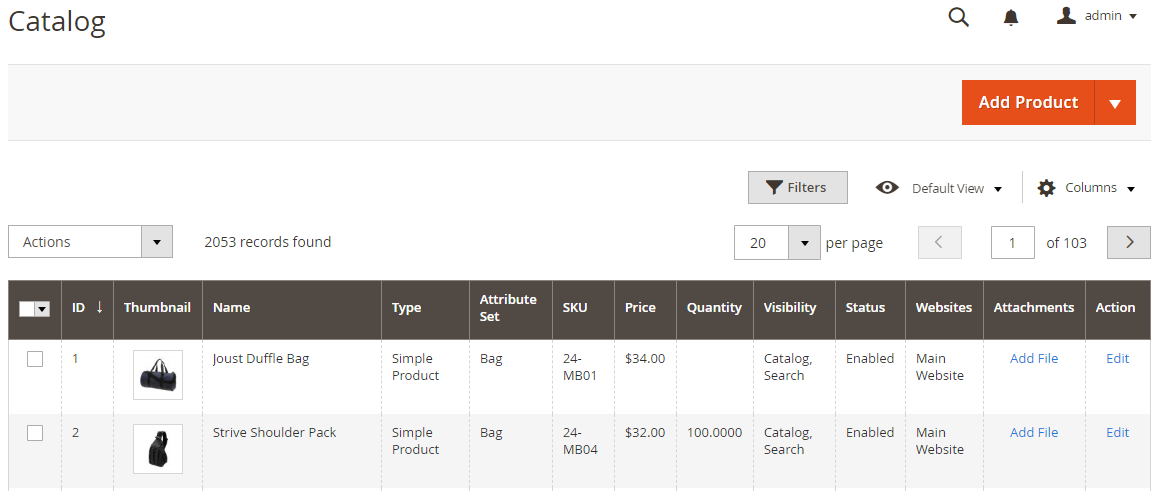
Task: Click the Columns gear icon
Action: 1046,188
